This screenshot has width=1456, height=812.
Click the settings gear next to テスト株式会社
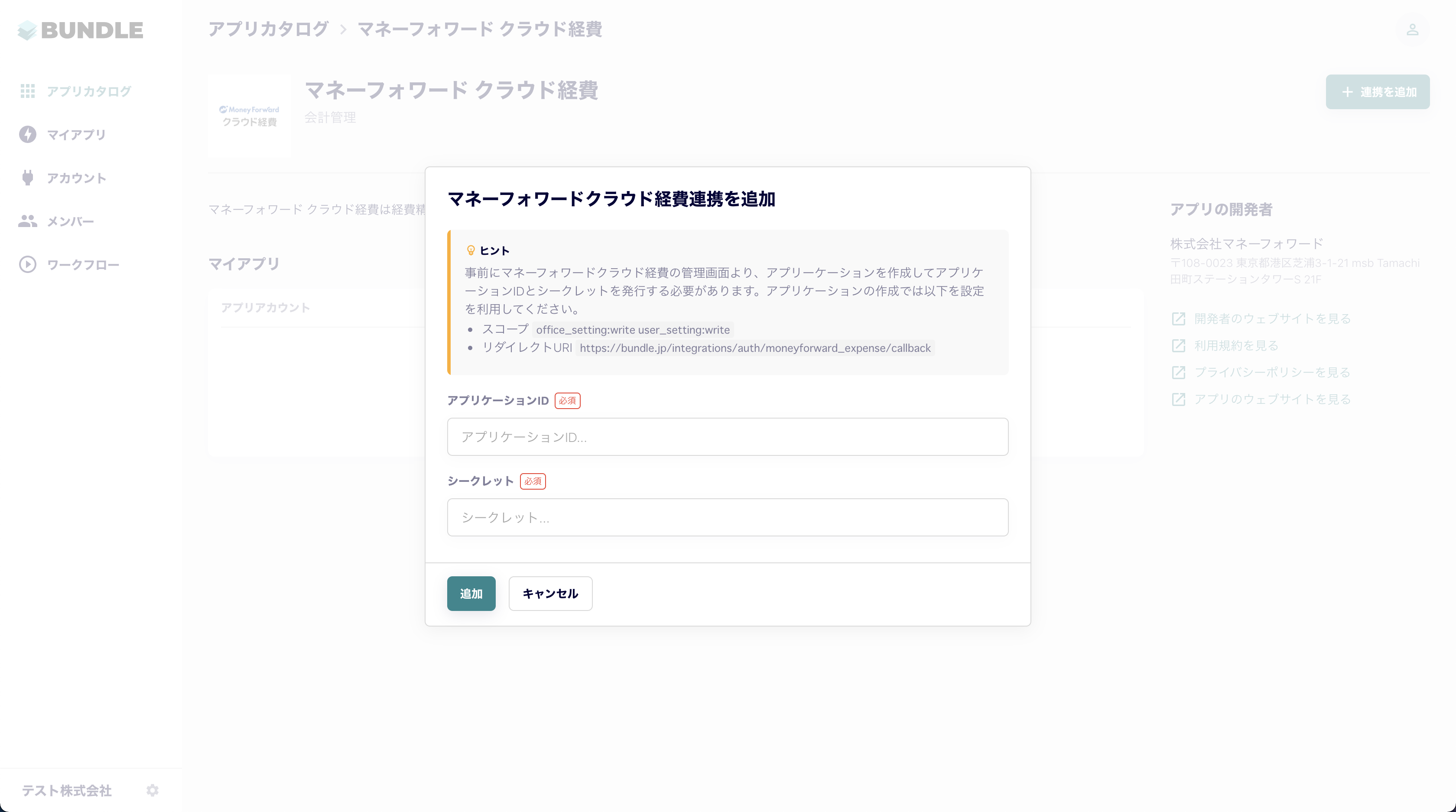(152, 790)
